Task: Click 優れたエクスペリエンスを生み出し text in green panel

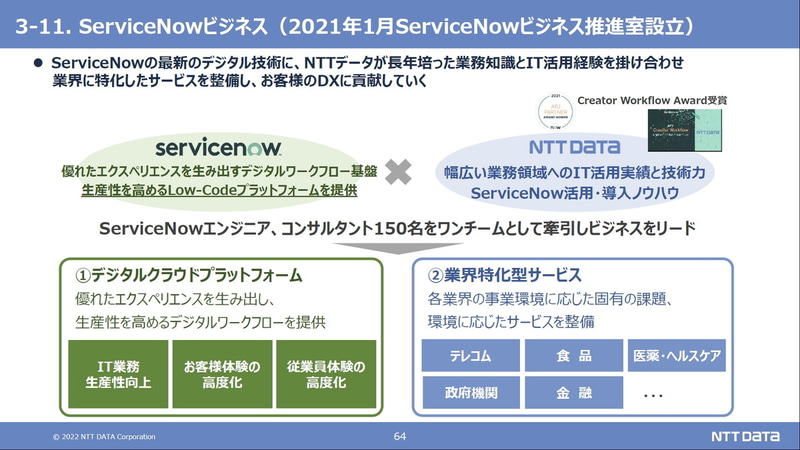Action: pyautogui.click(x=176, y=299)
